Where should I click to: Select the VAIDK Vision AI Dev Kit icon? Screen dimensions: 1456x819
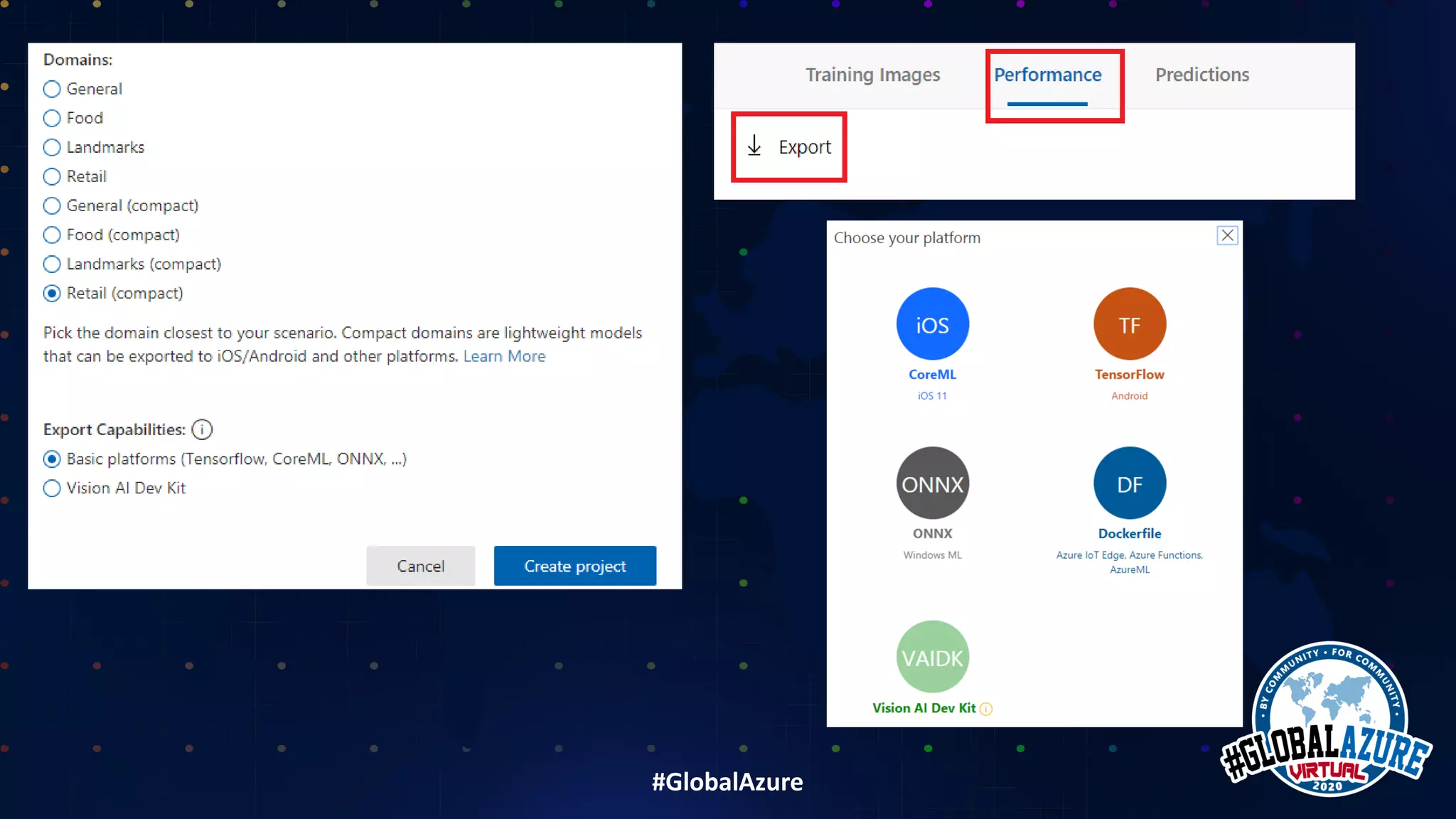[x=932, y=657]
